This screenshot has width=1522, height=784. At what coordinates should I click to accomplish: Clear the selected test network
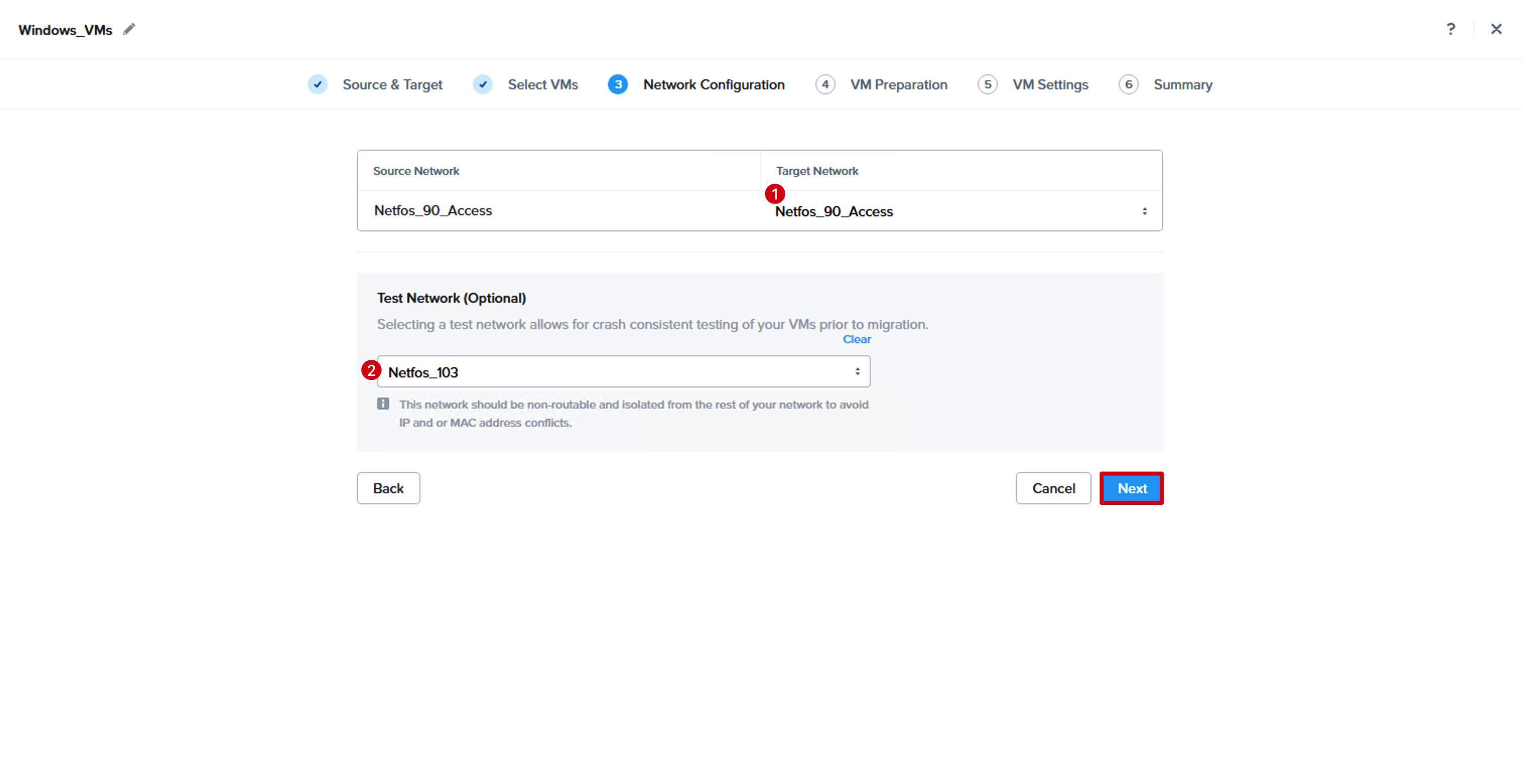tap(857, 339)
